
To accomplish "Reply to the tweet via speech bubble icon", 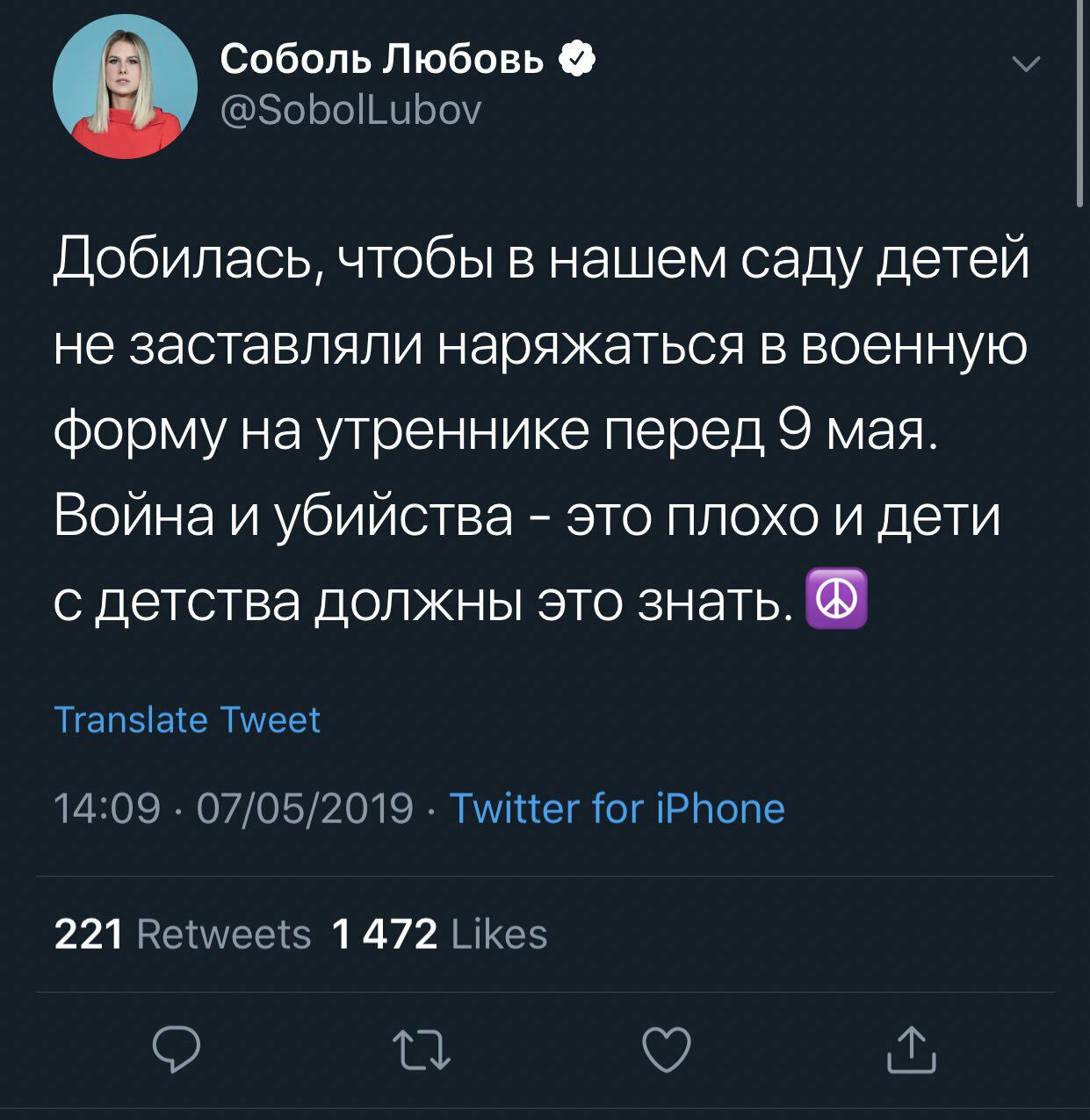I will pos(177,1049).
